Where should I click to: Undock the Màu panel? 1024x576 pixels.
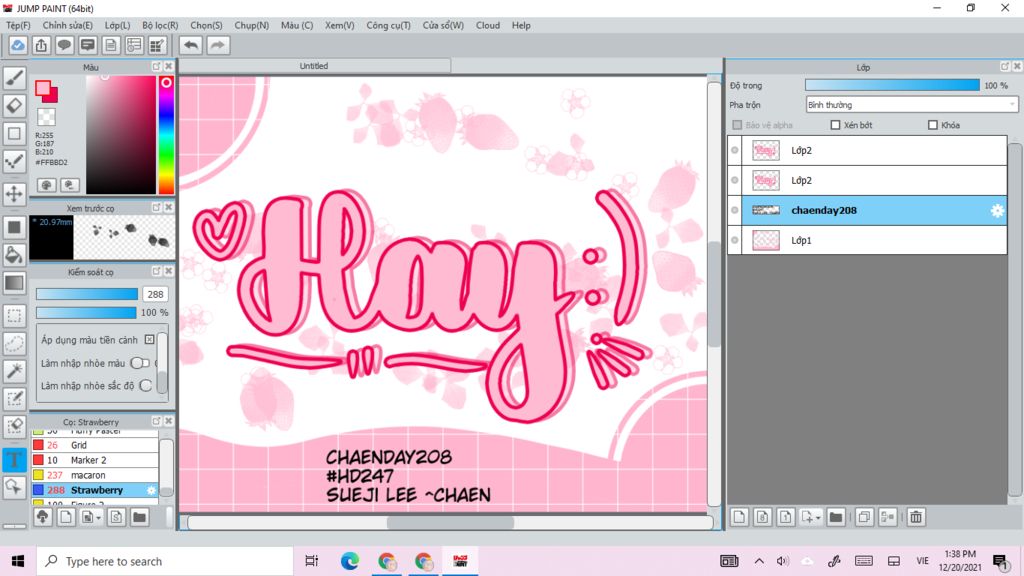pyautogui.click(x=156, y=67)
